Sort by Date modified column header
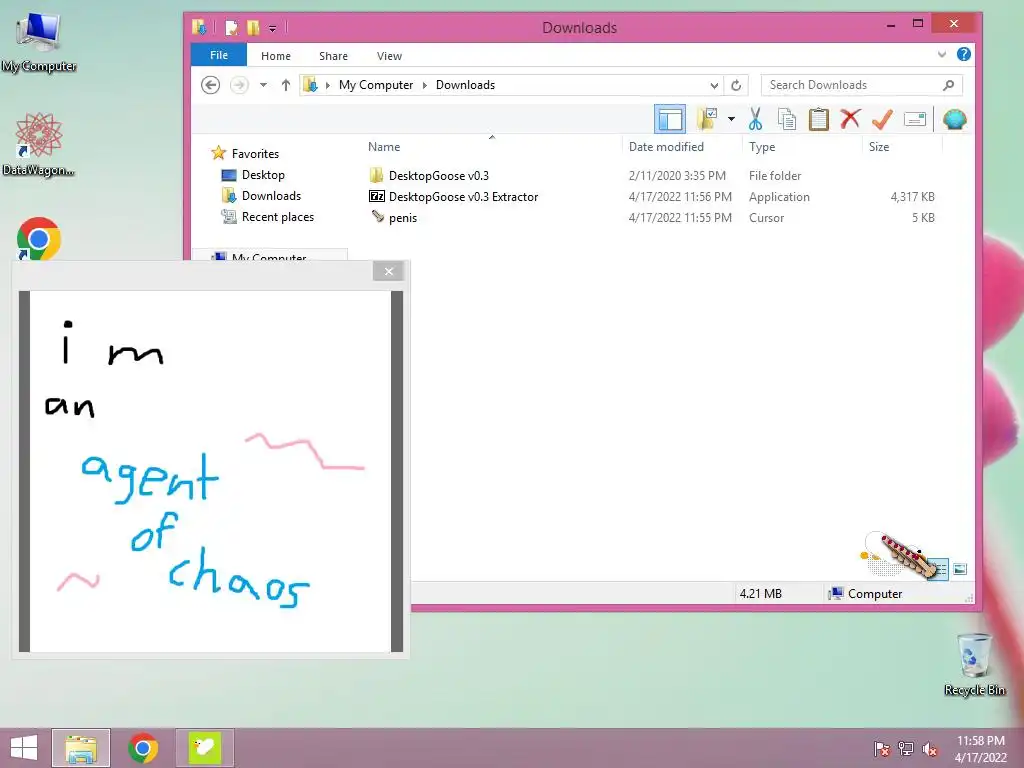This screenshot has width=1024, height=768. coord(666,147)
